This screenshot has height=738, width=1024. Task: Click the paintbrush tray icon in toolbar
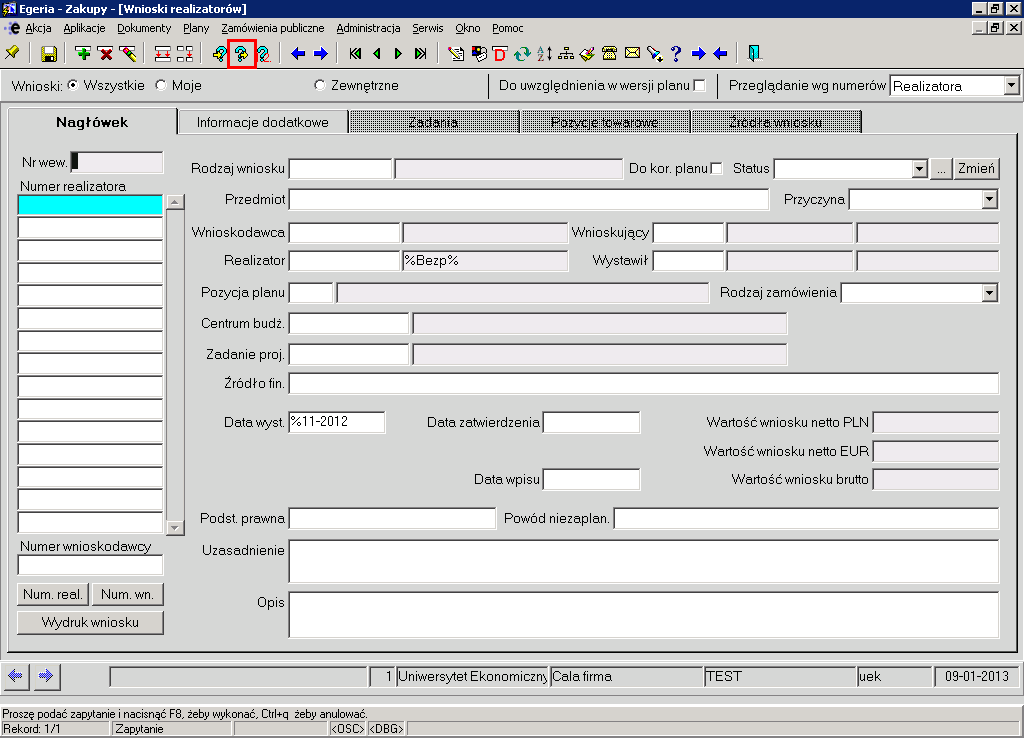pos(588,54)
